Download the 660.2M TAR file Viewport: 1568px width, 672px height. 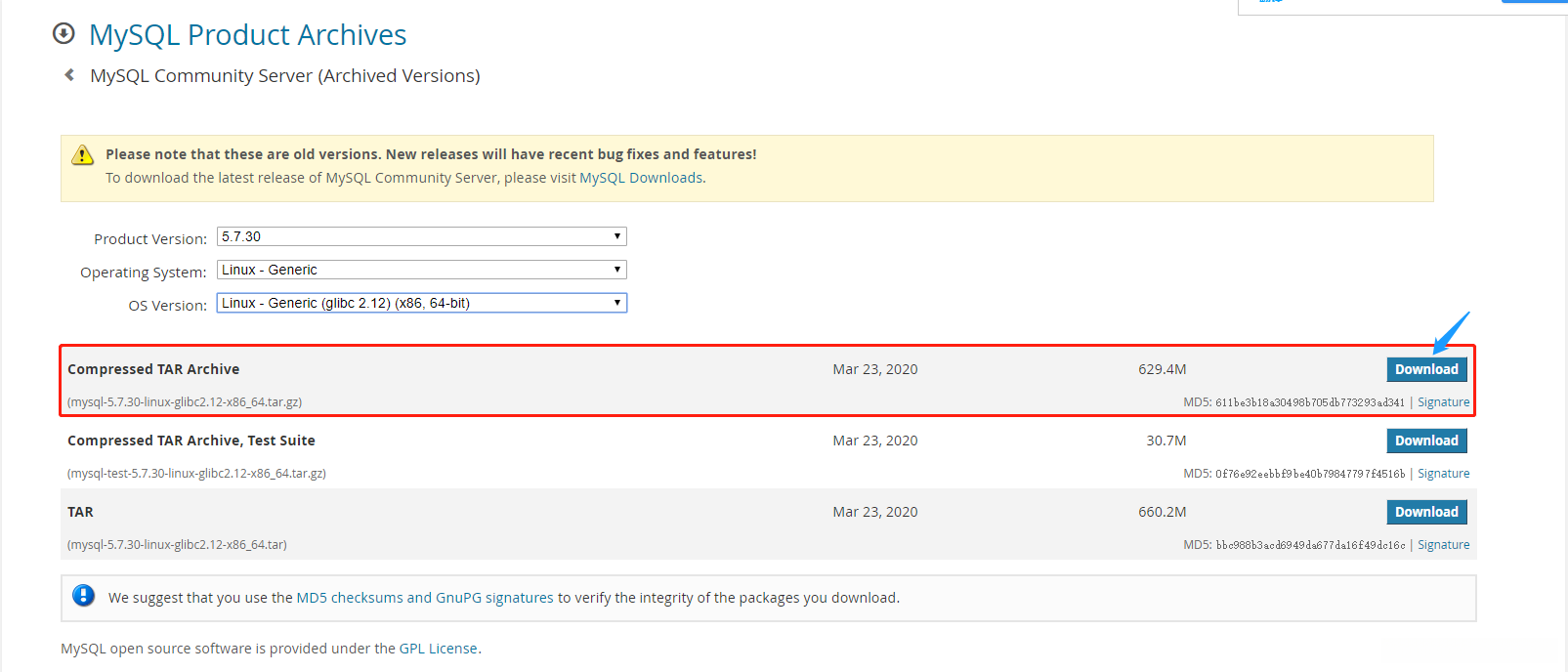pos(1426,512)
